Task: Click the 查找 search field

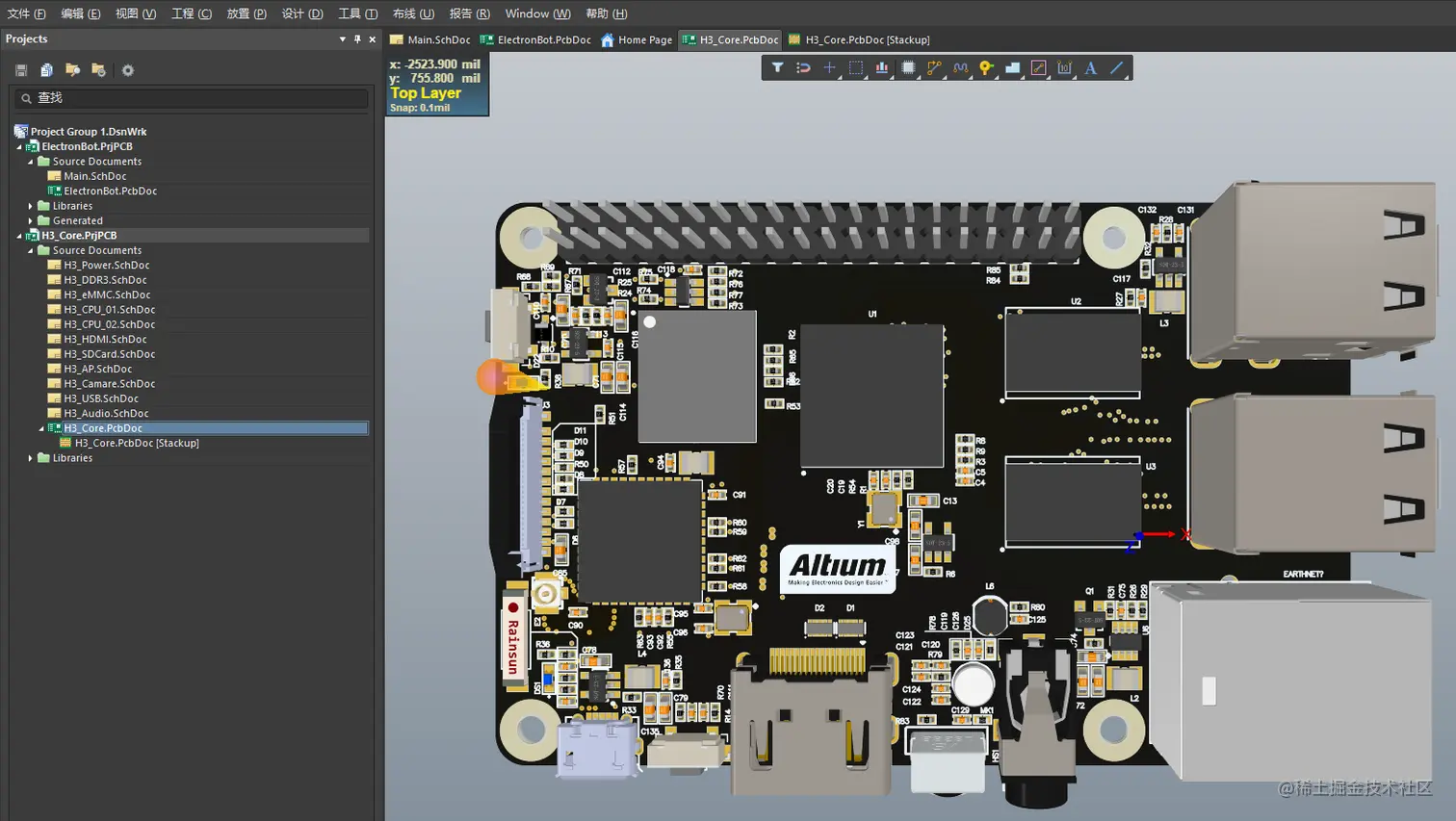Action: pos(193,98)
